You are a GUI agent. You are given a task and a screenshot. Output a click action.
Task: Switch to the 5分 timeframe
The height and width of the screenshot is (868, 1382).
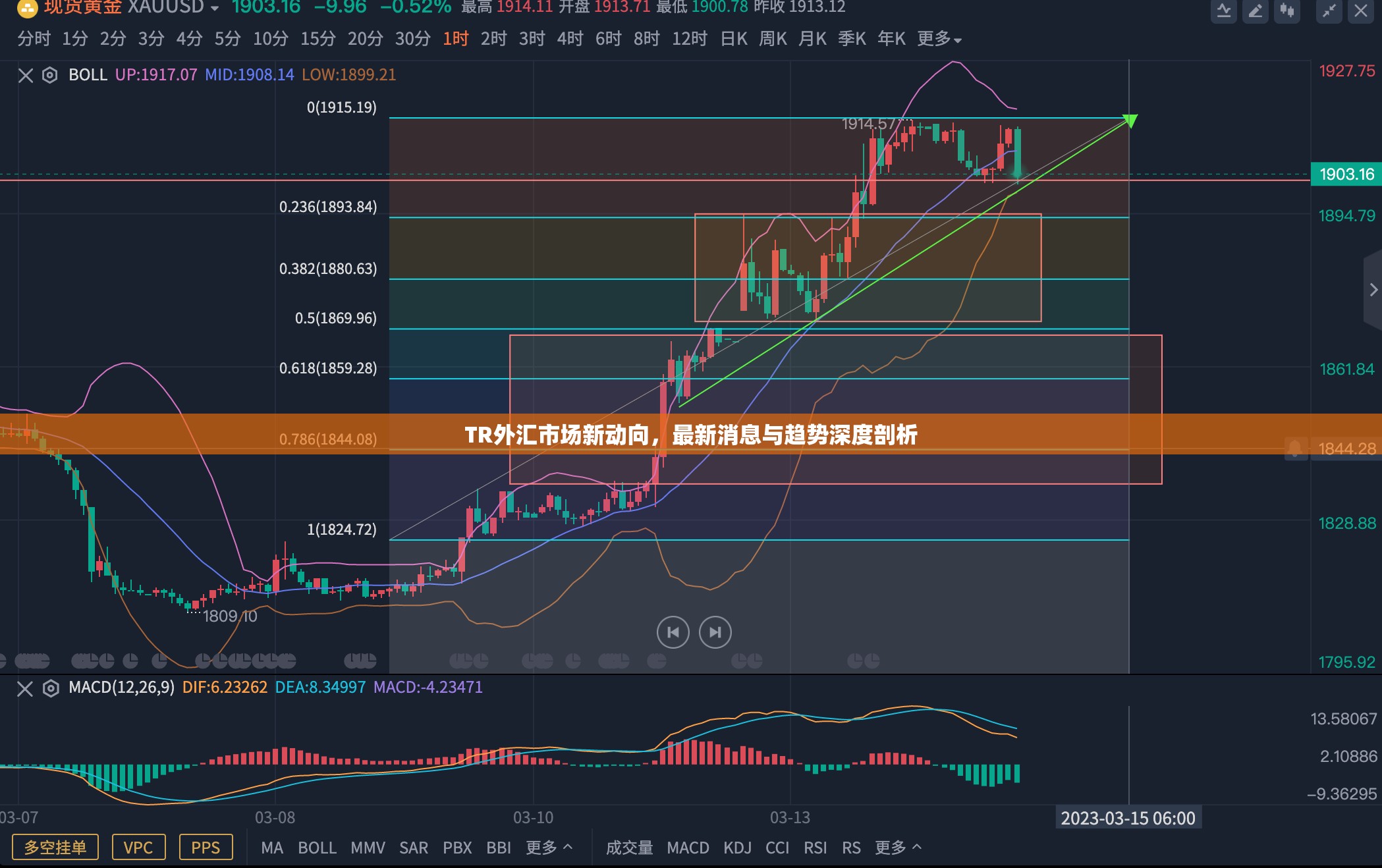point(228,39)
